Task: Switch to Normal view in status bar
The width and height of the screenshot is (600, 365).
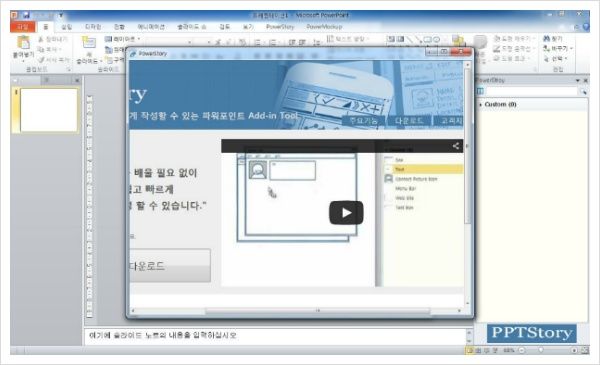Action: click(470, 350)
